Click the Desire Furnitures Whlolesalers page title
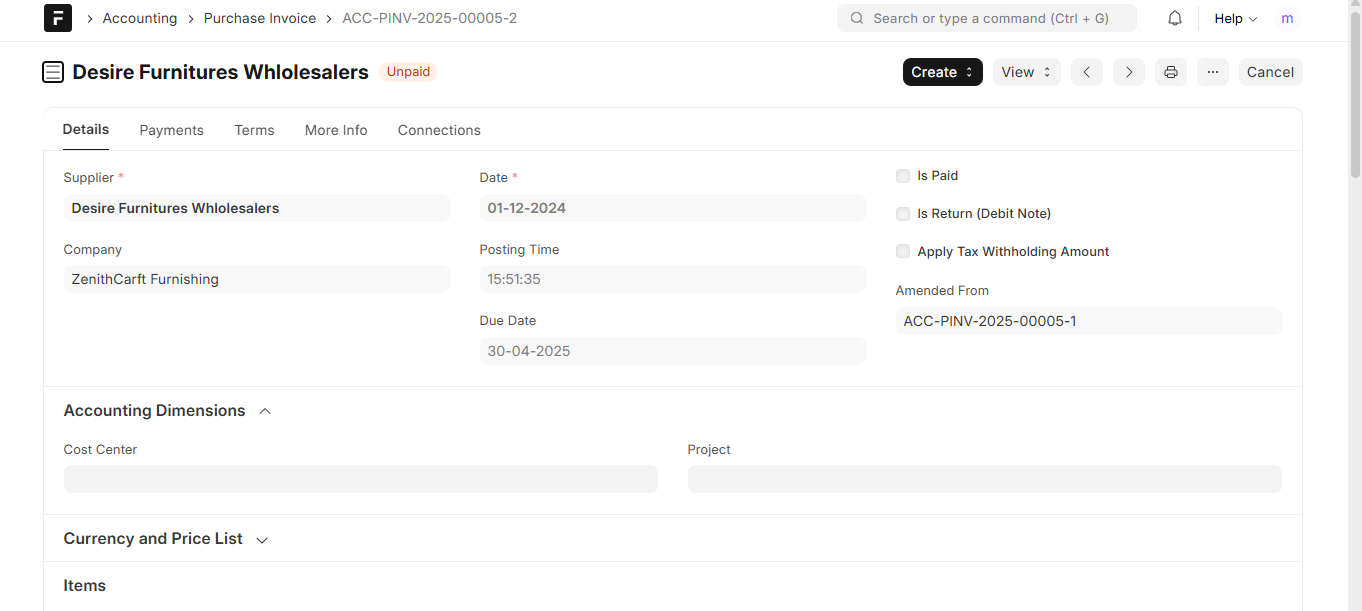1362x611 pixels. (221, 72)
